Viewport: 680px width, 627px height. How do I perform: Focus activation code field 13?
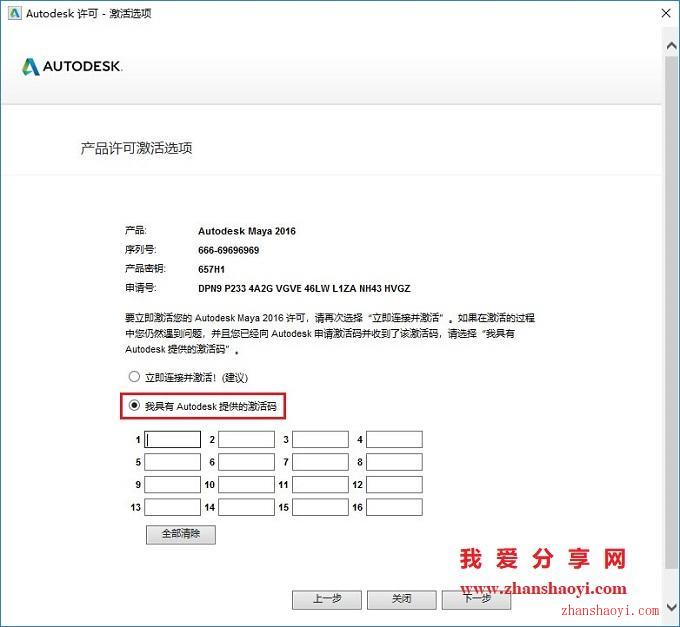coord(173,507)
